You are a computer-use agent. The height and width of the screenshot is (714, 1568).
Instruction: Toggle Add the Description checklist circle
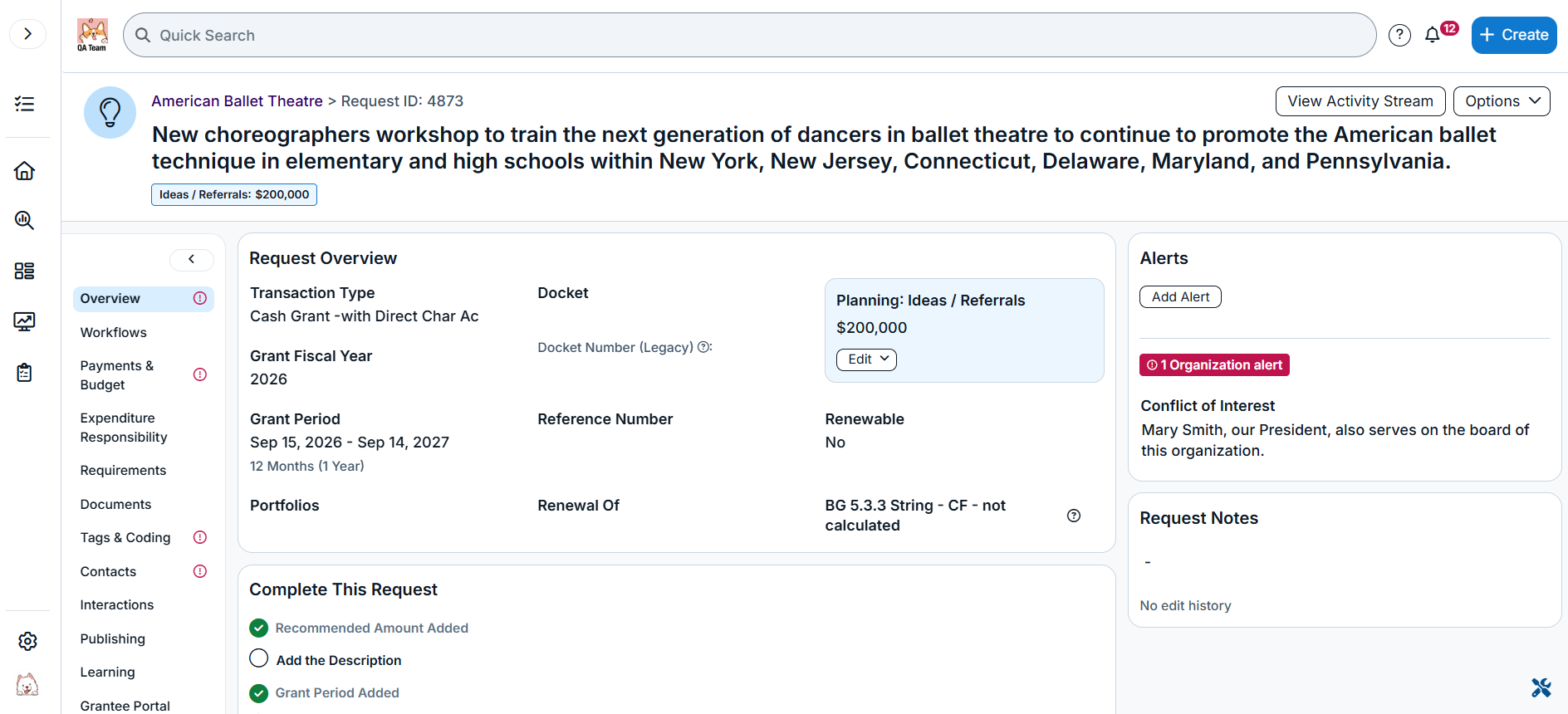pos(259,658)
